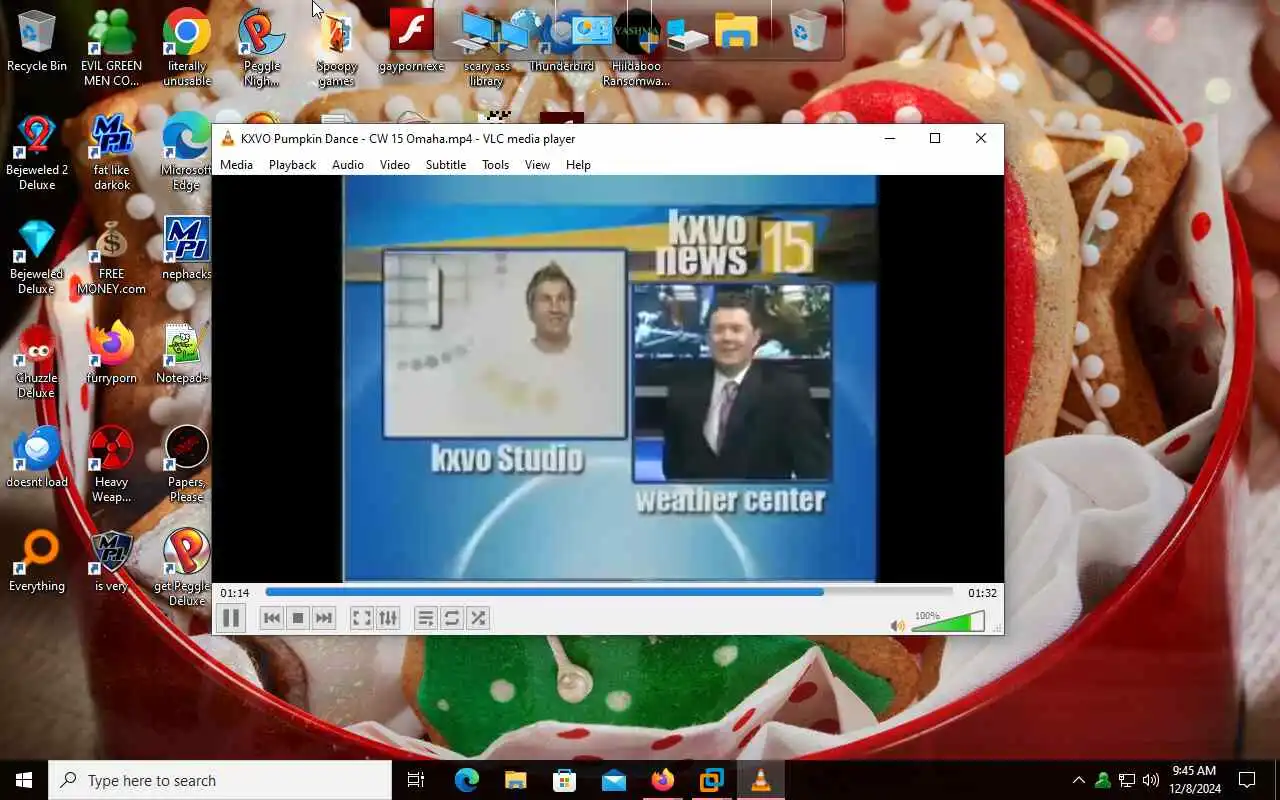Select the 'doesnt load' desktop shortcut

pyautogui.click(x=37, y=458)
